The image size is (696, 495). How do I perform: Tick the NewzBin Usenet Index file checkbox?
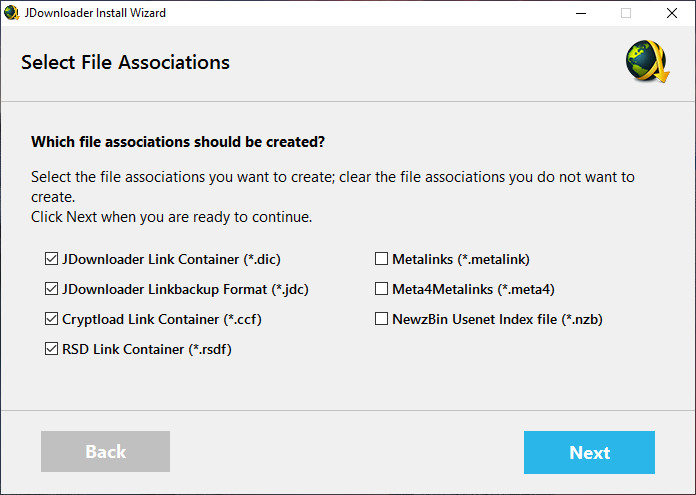[381, 319]
